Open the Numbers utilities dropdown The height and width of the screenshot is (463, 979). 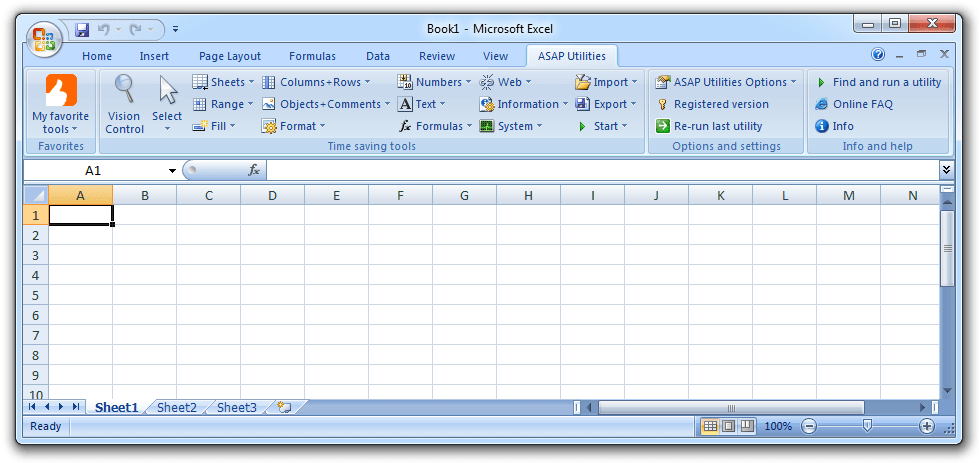(x=435, y=82)
